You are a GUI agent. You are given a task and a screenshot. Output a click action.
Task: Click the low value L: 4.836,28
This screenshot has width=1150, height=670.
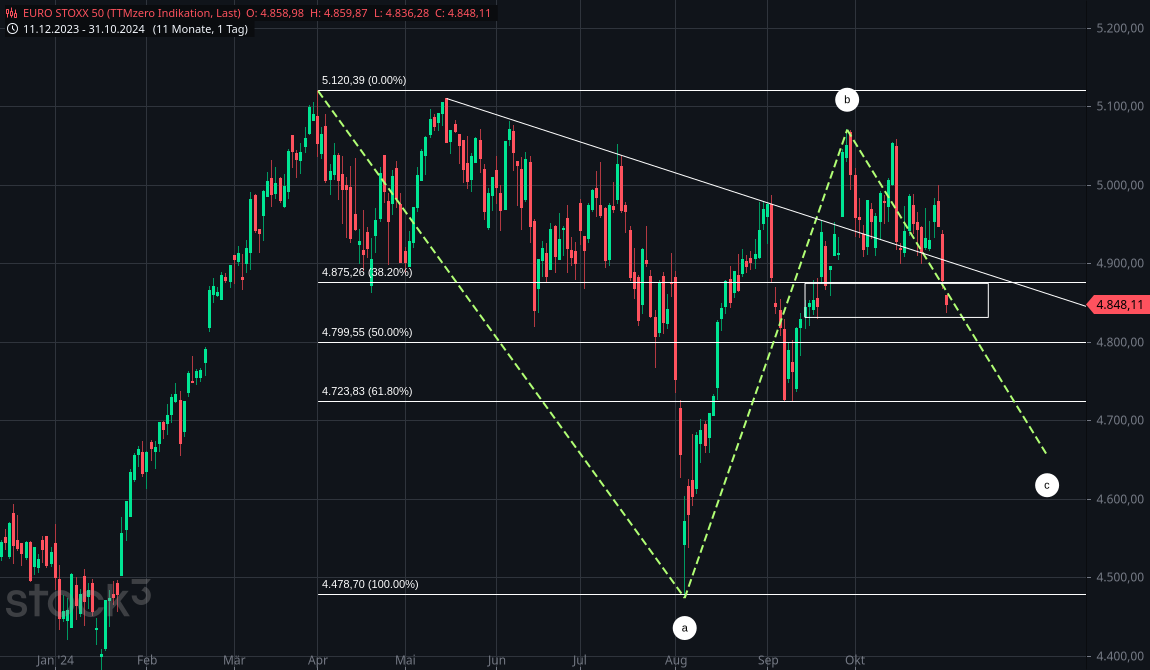coord(401,13)
